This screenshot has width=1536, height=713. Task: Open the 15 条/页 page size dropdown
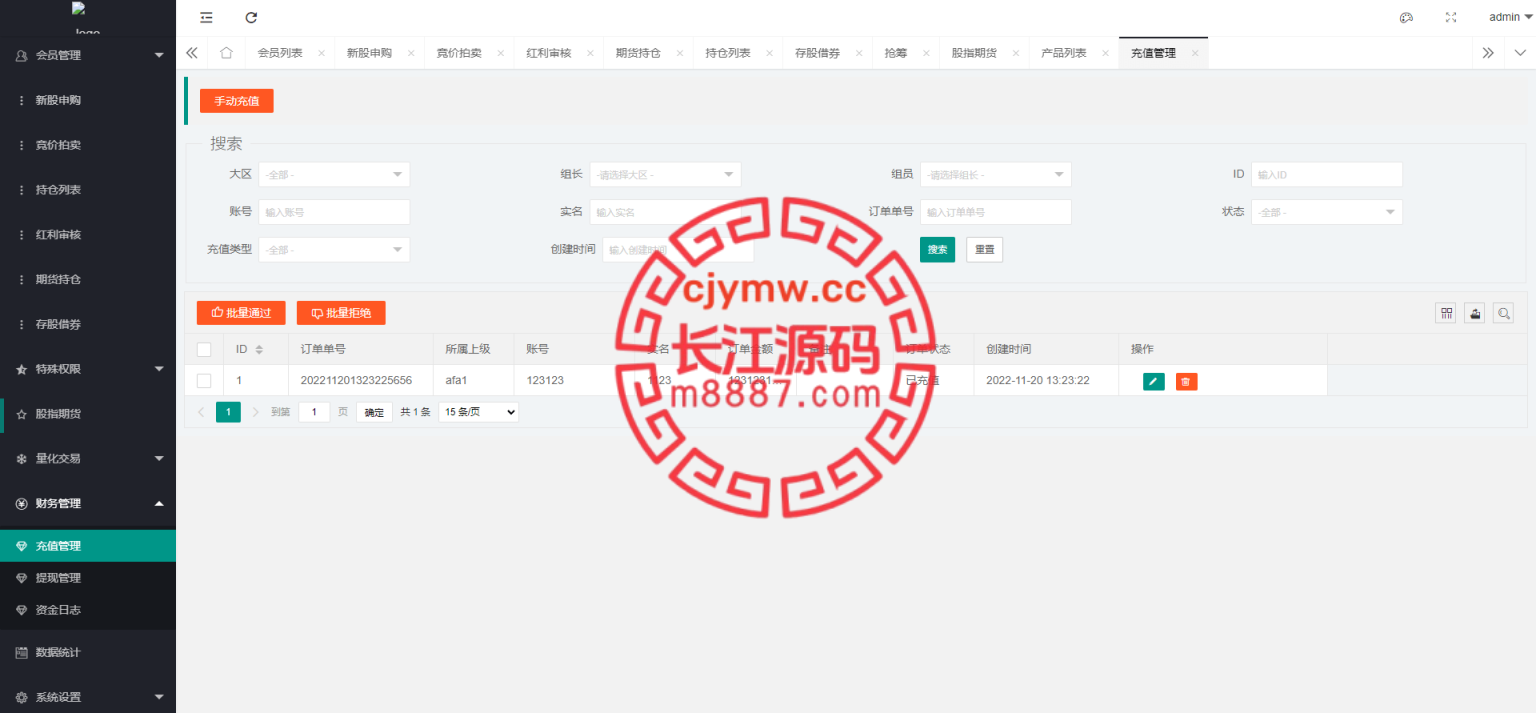coord(478,412)
